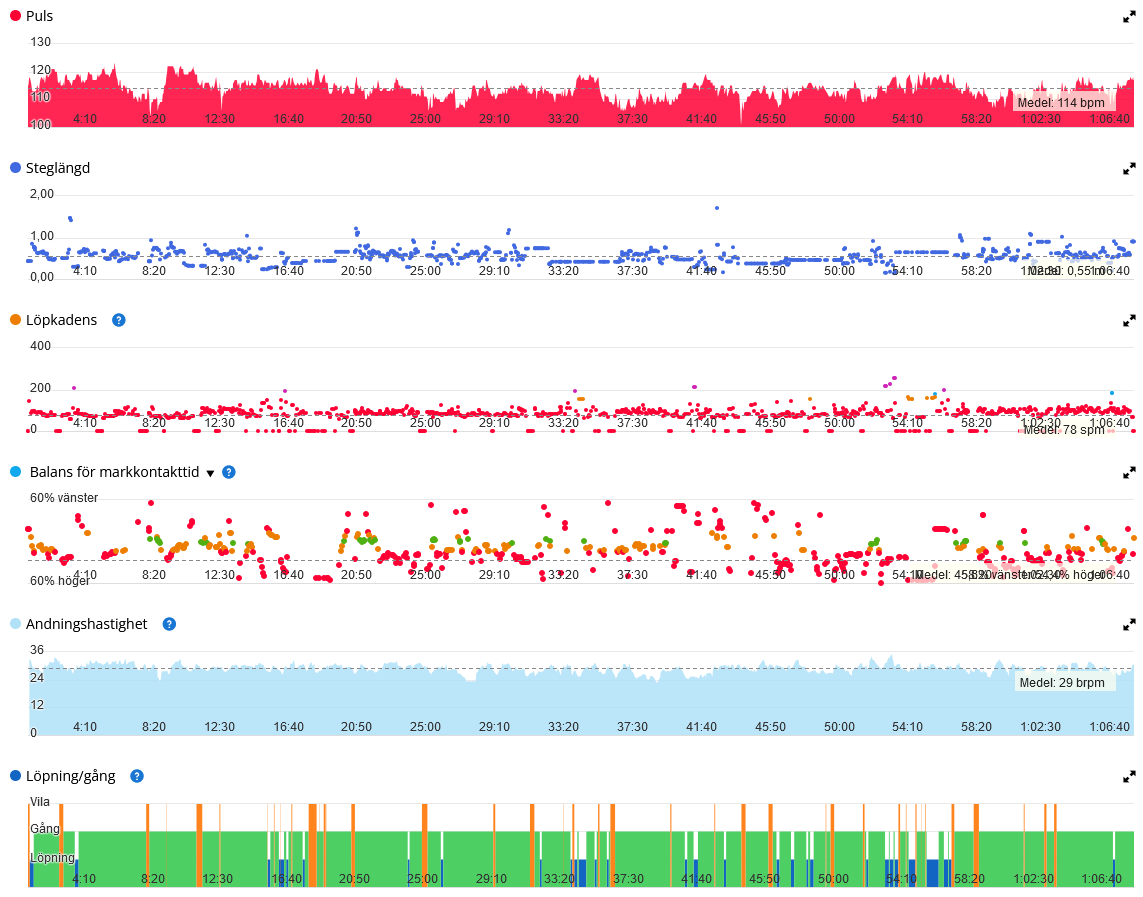Expand the Steglängd chart to fullscreen
1143x897 pixels.
click(1129, 169)
